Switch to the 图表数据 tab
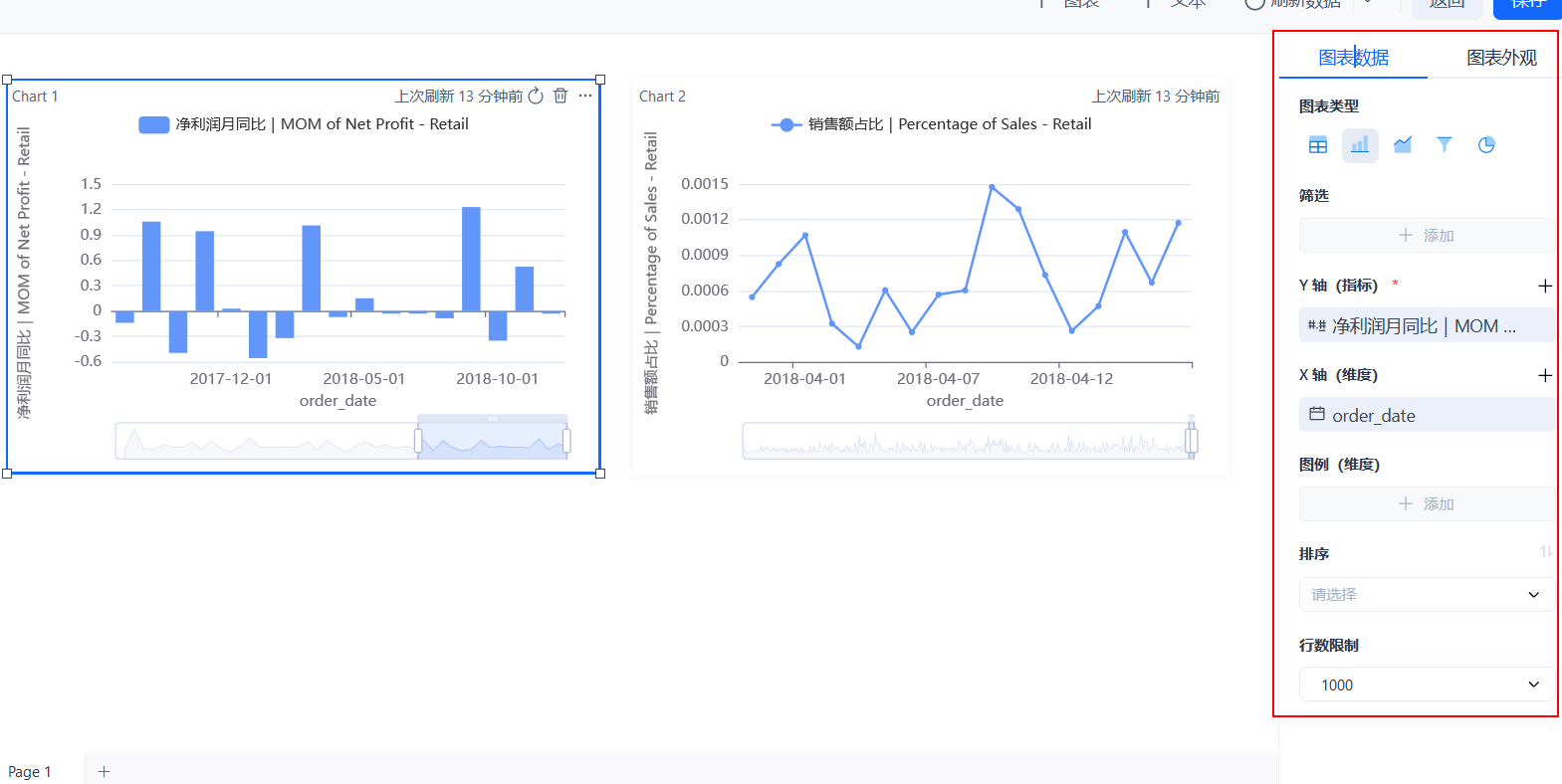This screenshot has width=1562, height=784. (x=1353, y=58)
